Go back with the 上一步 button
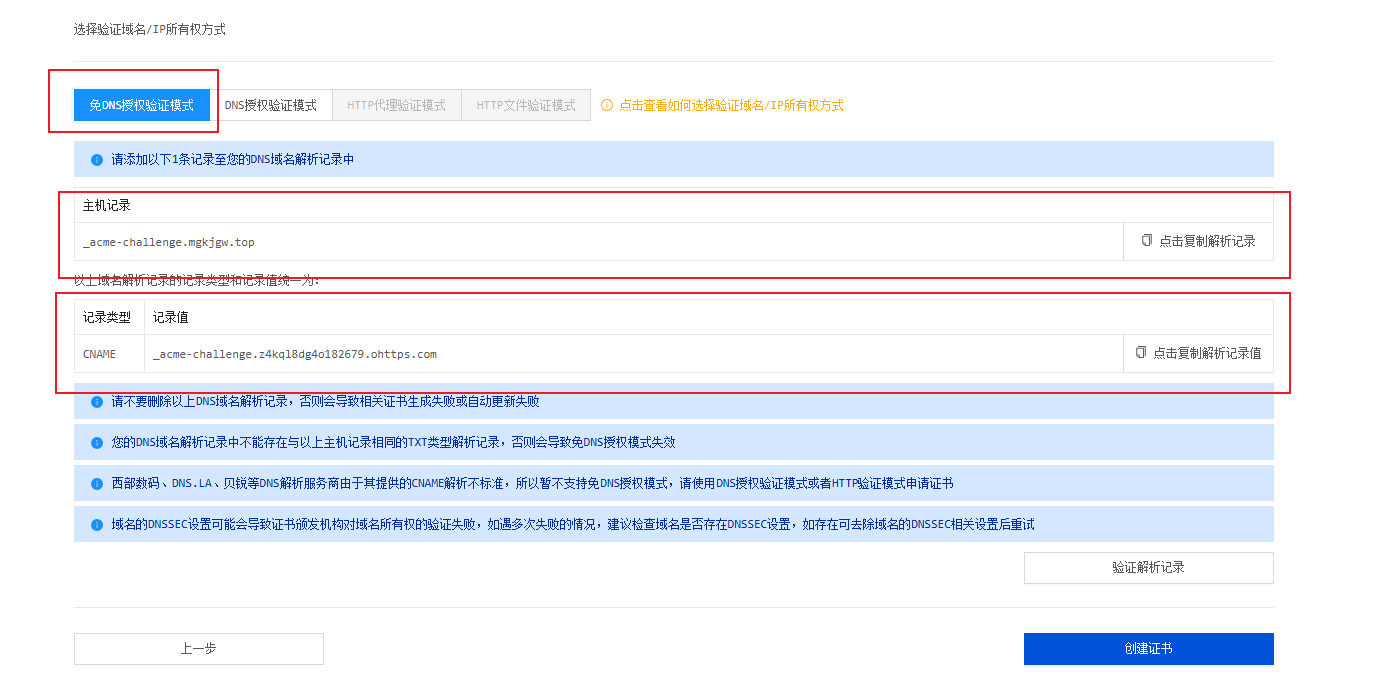Image resolution: width=1374 pixels, height=697 pixels. point(198,649)
